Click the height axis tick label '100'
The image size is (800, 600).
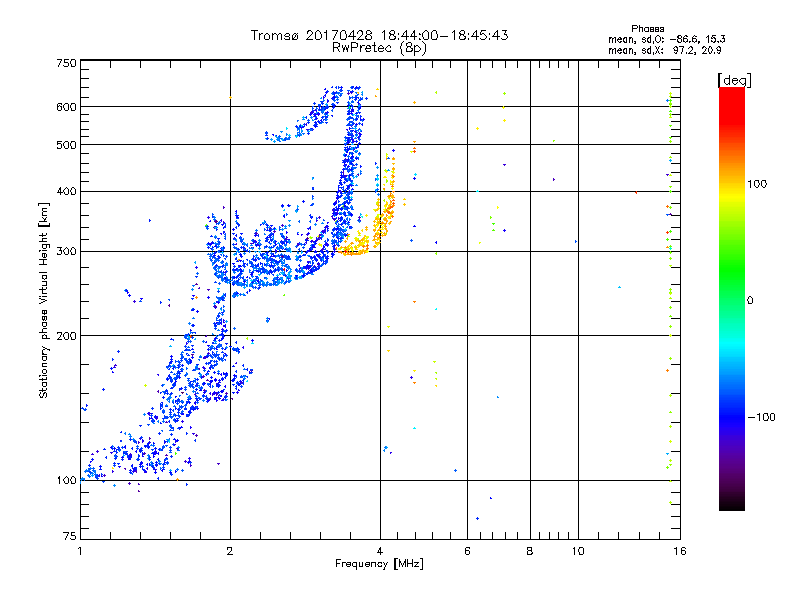pyautogui.click(x=66, y=481)
